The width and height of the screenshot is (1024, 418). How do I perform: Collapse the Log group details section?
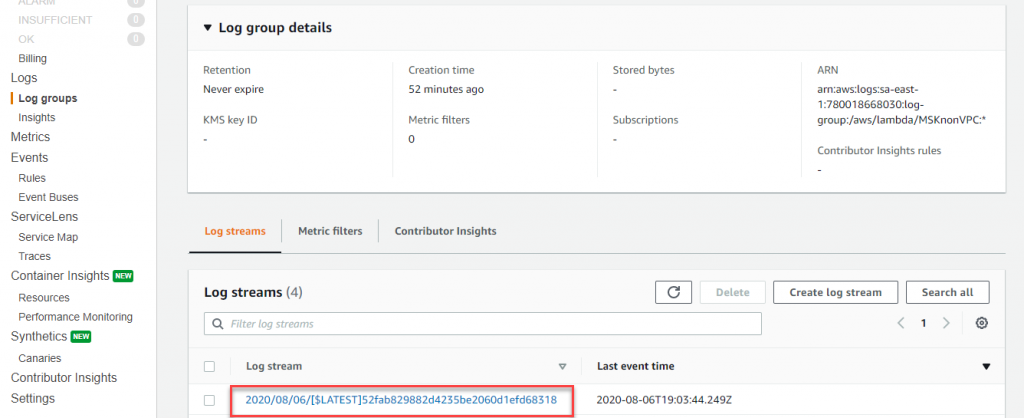pyautogui.click(x=207, y=28)
